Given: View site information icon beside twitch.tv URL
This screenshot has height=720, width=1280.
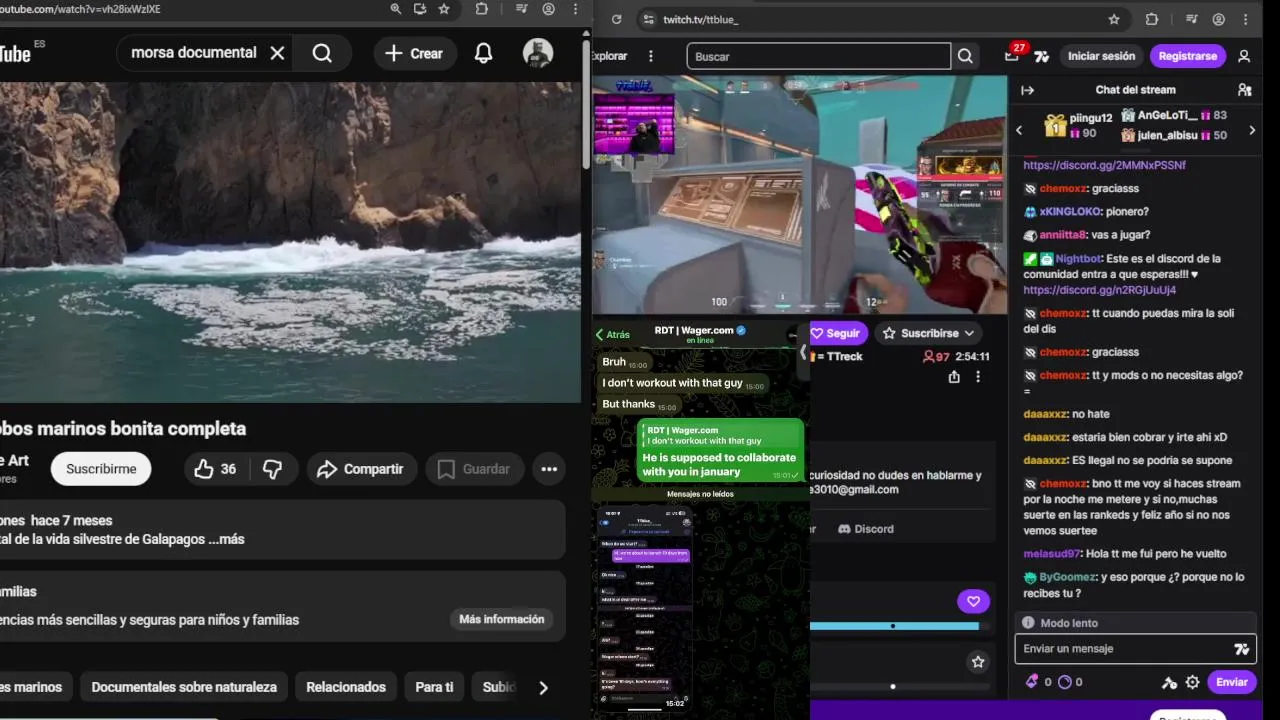Looking at the screenshot, I should pyautogui.click(x=648, y=19).
